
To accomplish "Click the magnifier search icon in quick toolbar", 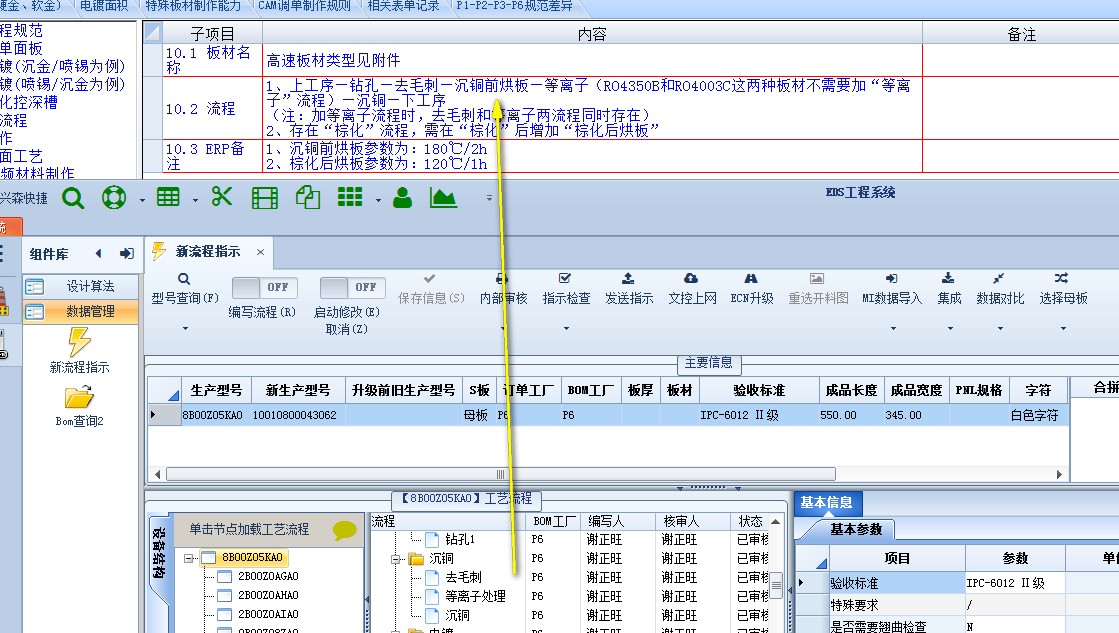I will pos(73,198).
